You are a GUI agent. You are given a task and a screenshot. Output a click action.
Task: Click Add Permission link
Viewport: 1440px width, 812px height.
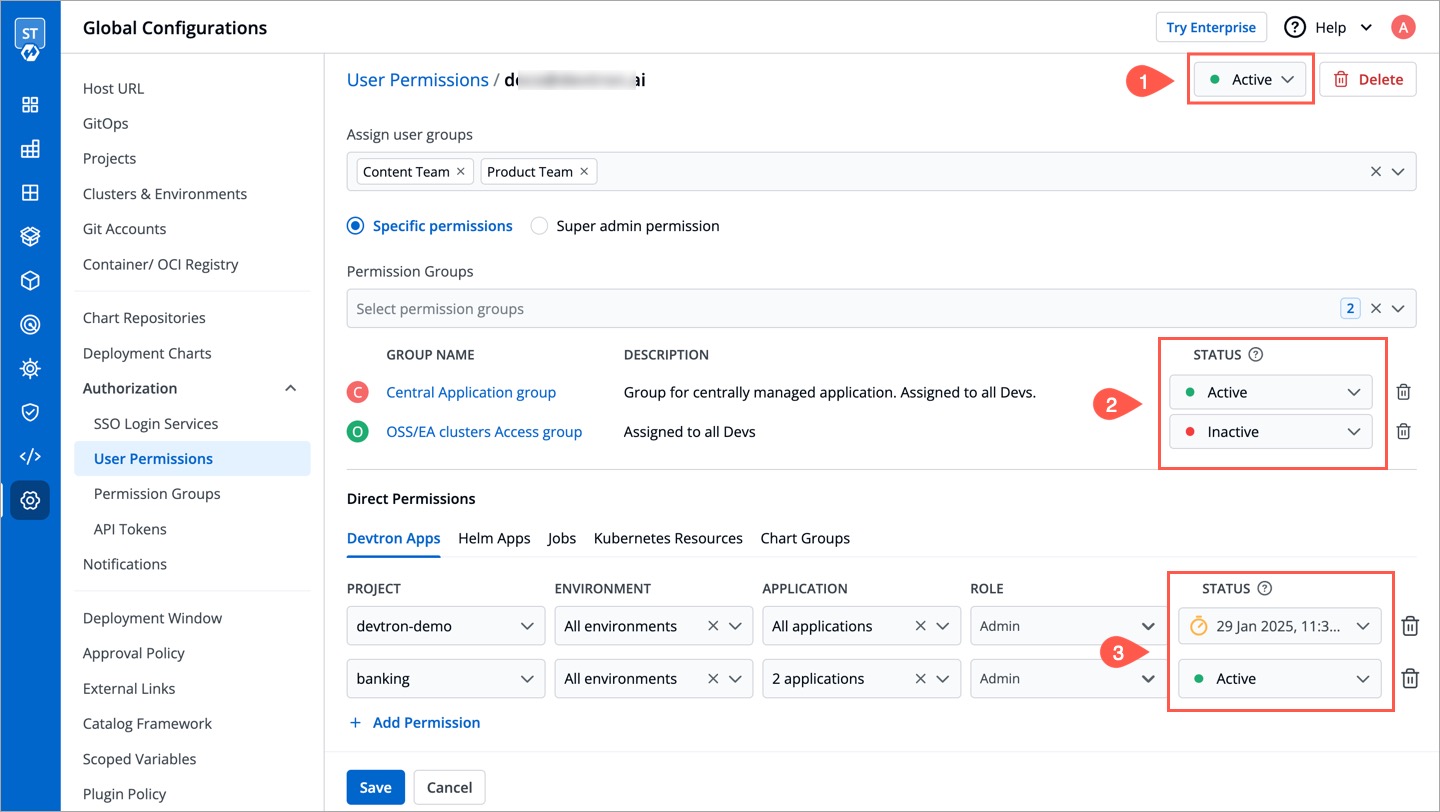(414, 722)
